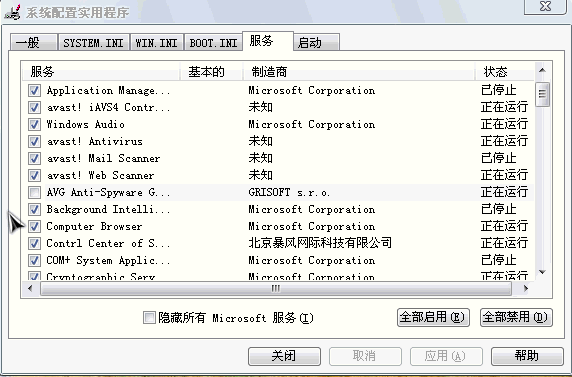Click the 全部禁用 button
Screen dimensions: 572x377
(516, 317)
